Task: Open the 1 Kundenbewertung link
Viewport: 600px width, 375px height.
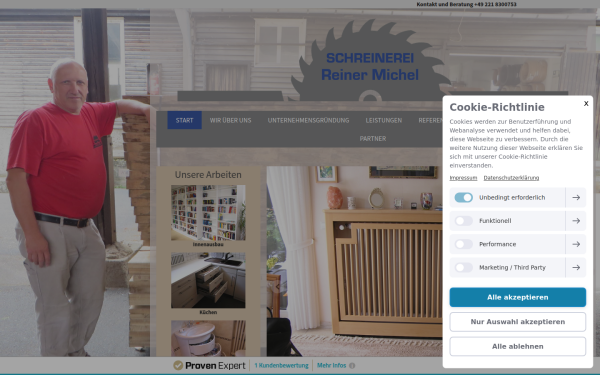Action: click(x=281, y=365)
